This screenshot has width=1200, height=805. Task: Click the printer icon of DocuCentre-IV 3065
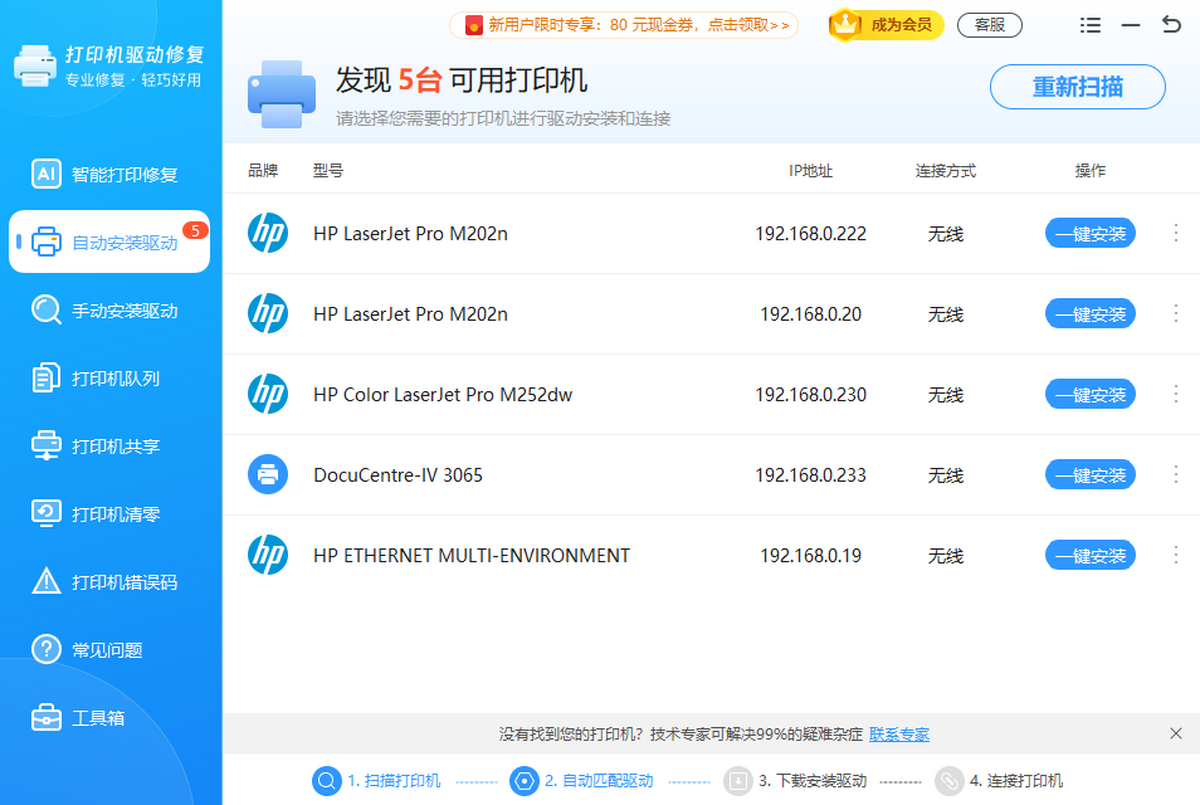coord(268,475)
